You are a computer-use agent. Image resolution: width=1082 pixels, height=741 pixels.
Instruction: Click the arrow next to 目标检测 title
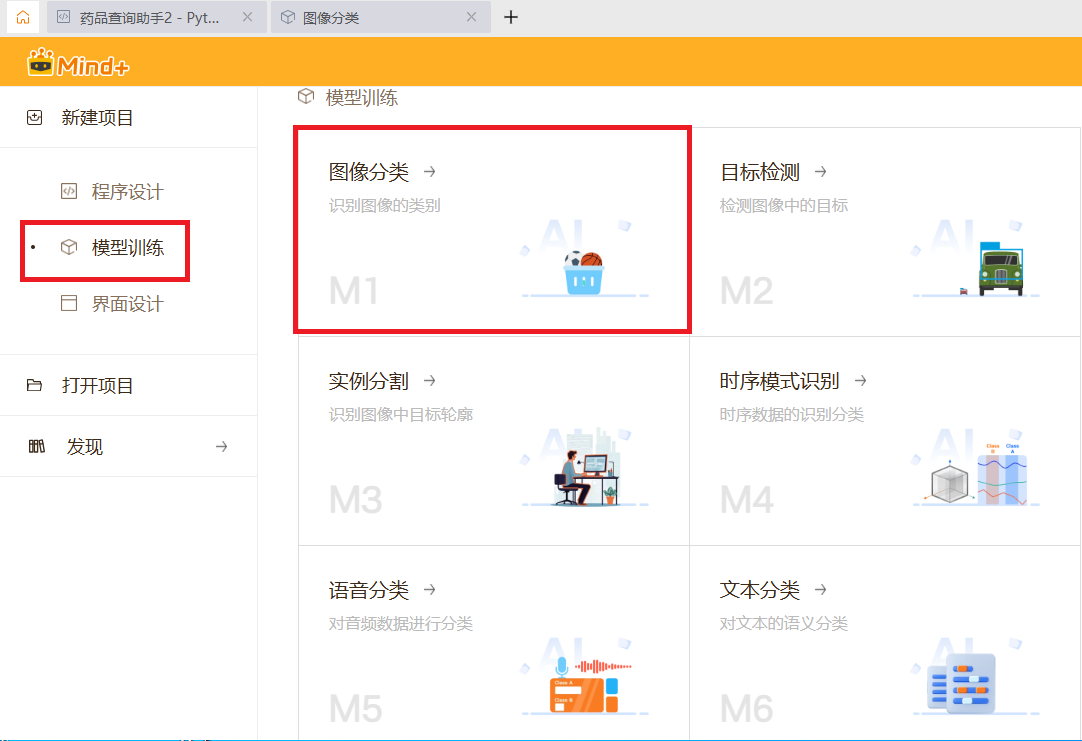[819, 171]
